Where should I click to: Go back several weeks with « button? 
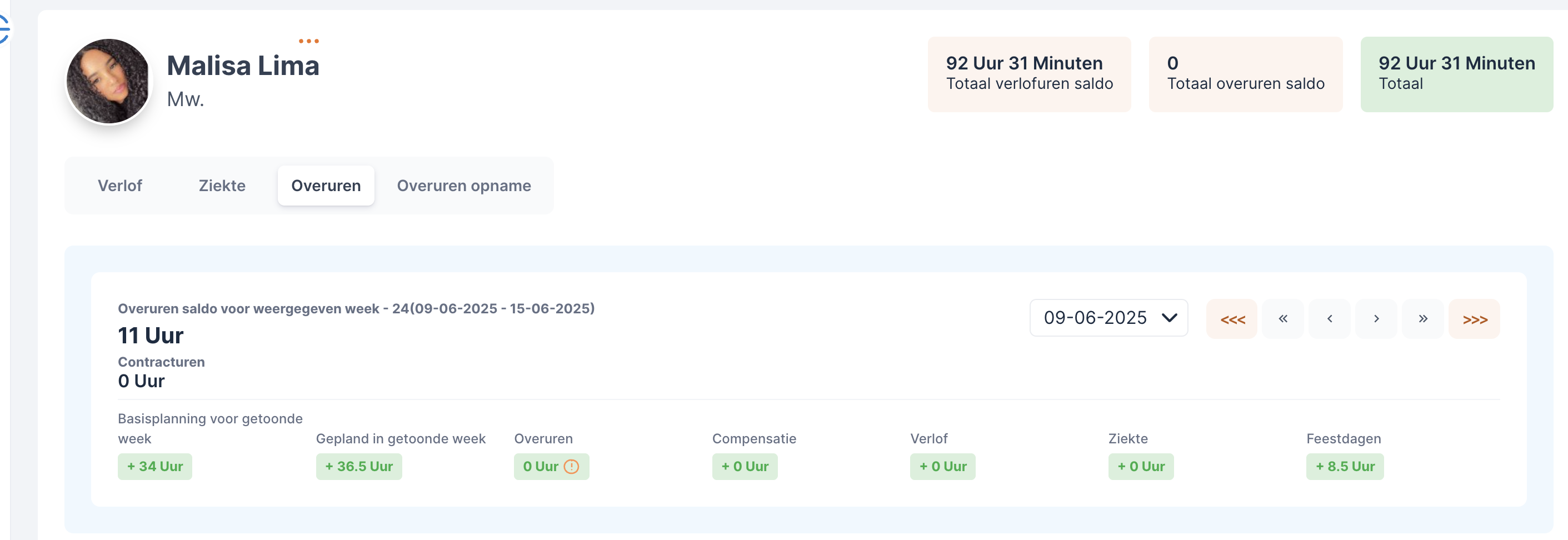(1282, 318)
